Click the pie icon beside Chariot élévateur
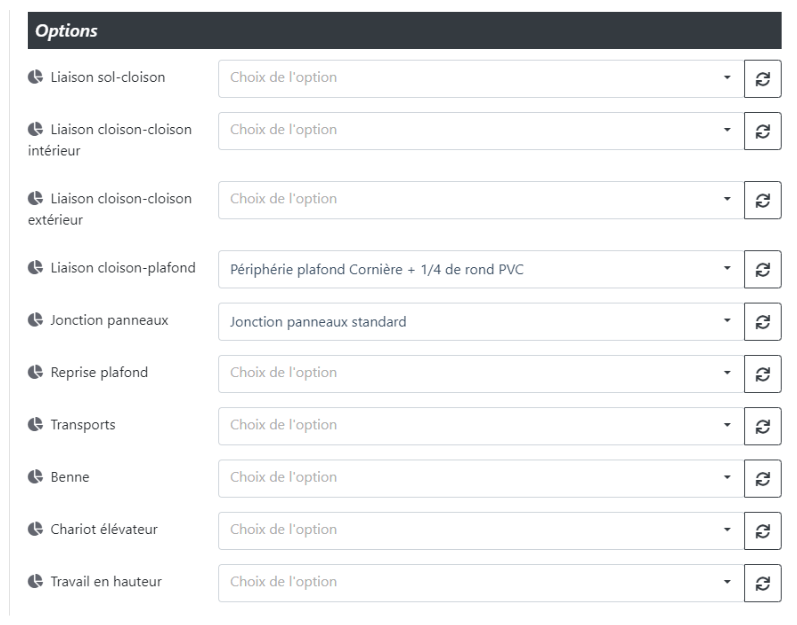Screen dimensions: 797x625 coord(34,530)
